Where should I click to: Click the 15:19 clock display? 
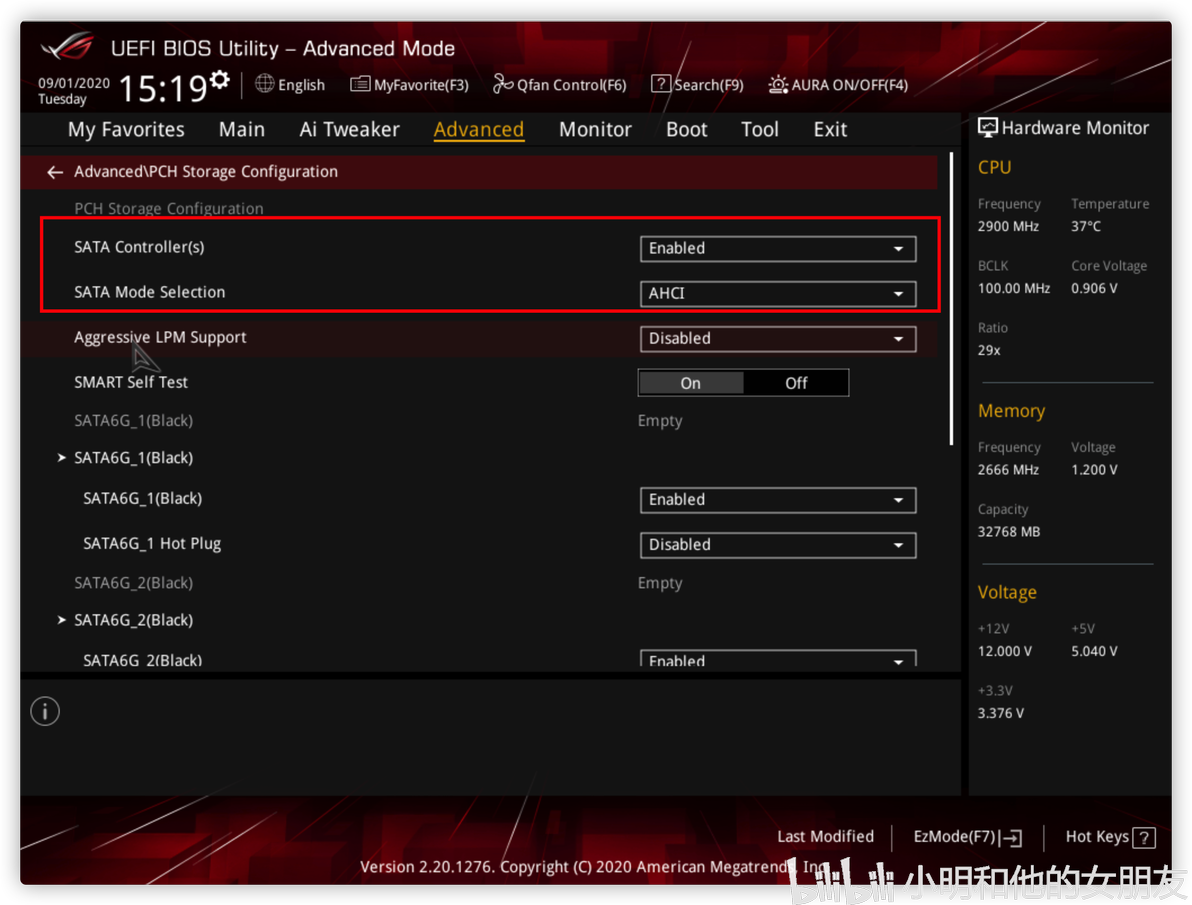(163, 88)
